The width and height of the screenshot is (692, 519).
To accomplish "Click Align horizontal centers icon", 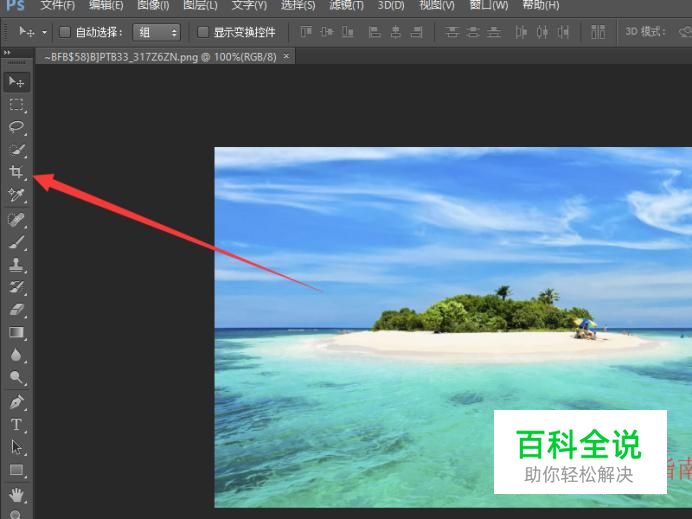I will pyautogui.click(x=396, y=32).
